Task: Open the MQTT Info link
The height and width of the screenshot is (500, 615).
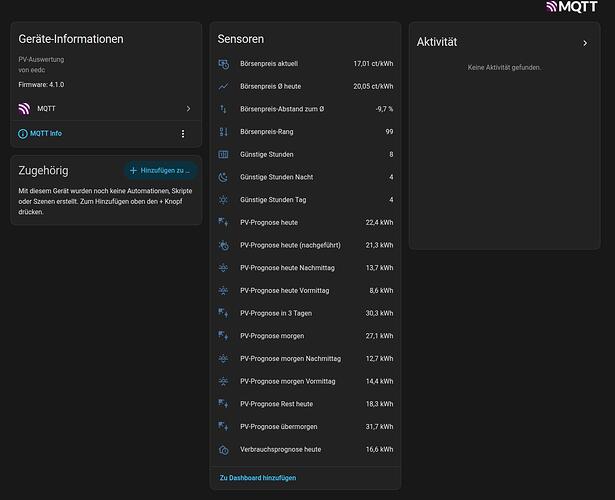Action: coord(40,134)
